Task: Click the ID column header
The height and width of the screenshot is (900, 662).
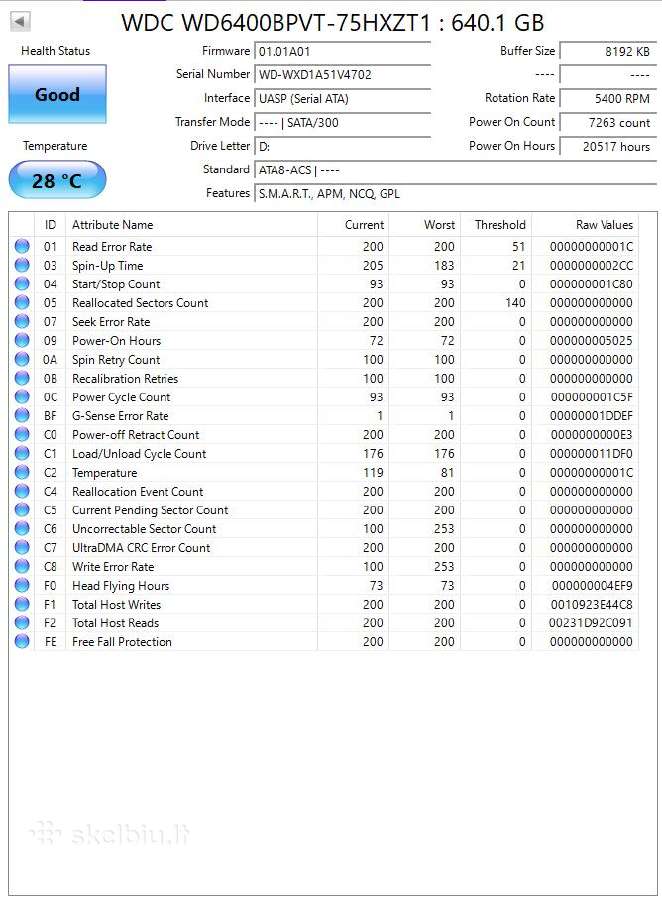Action: point(51,224)
